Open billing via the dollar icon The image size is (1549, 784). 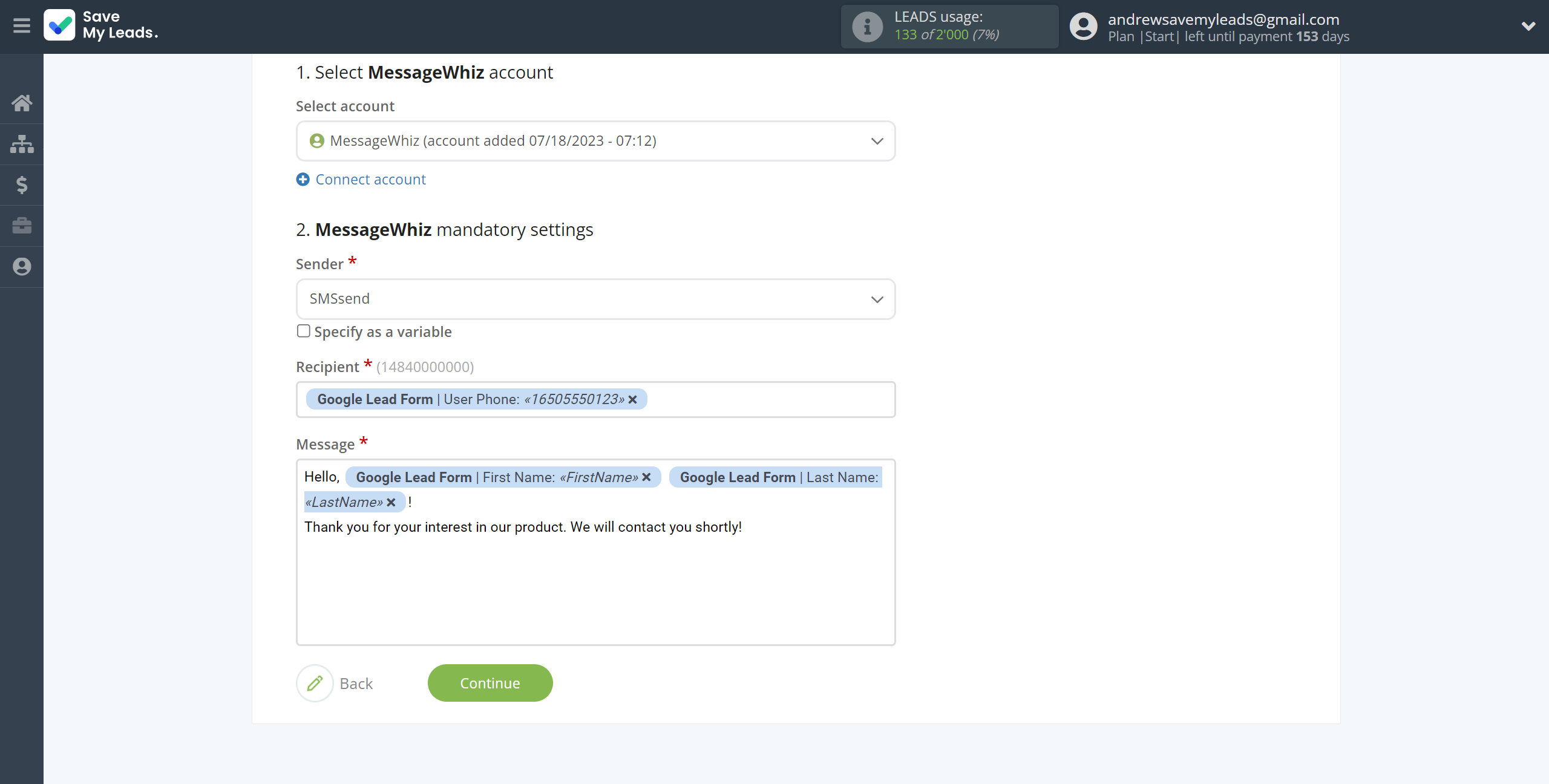(22, 185)
